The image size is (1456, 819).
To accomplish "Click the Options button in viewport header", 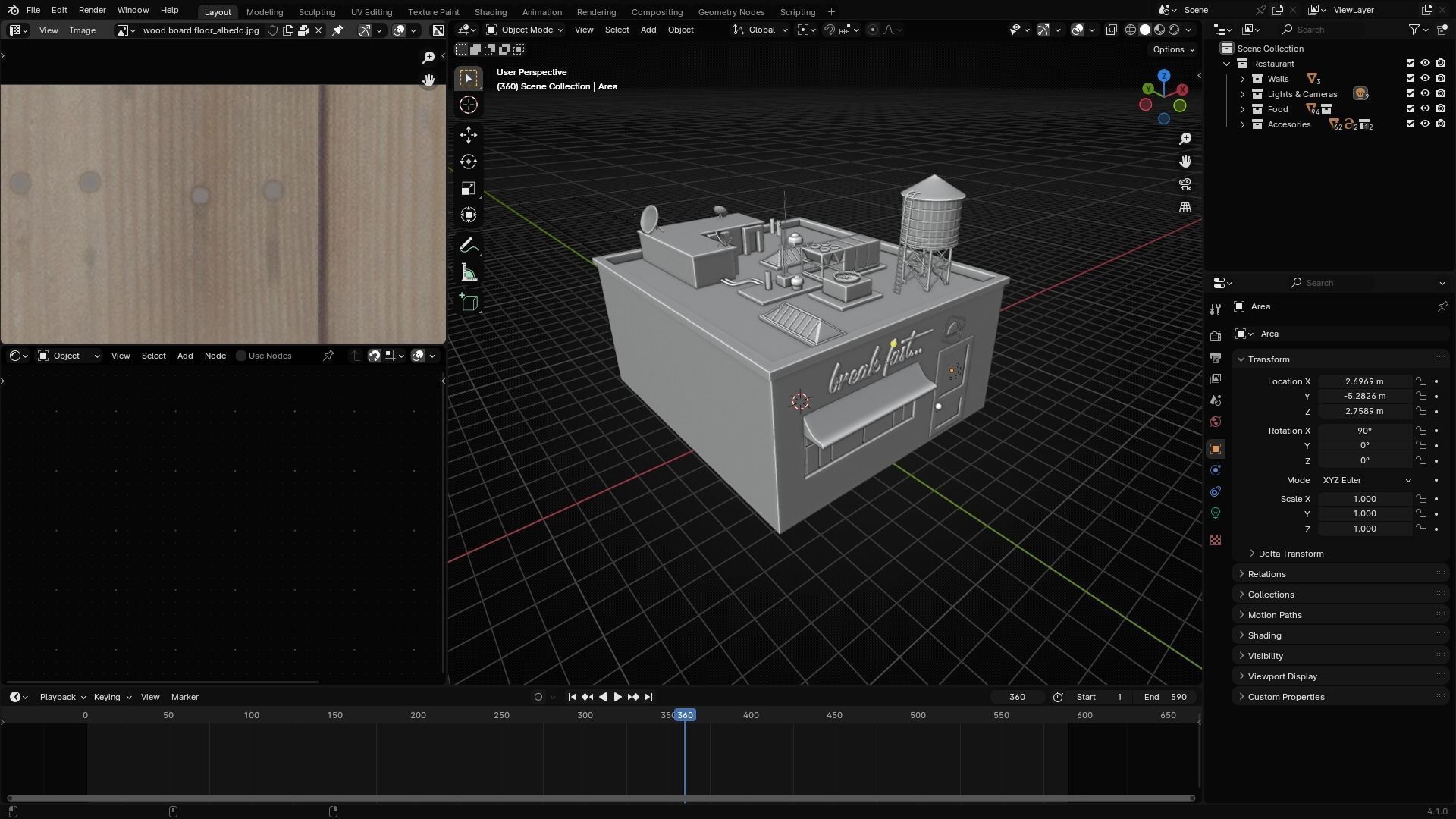I will (1172, 49).
